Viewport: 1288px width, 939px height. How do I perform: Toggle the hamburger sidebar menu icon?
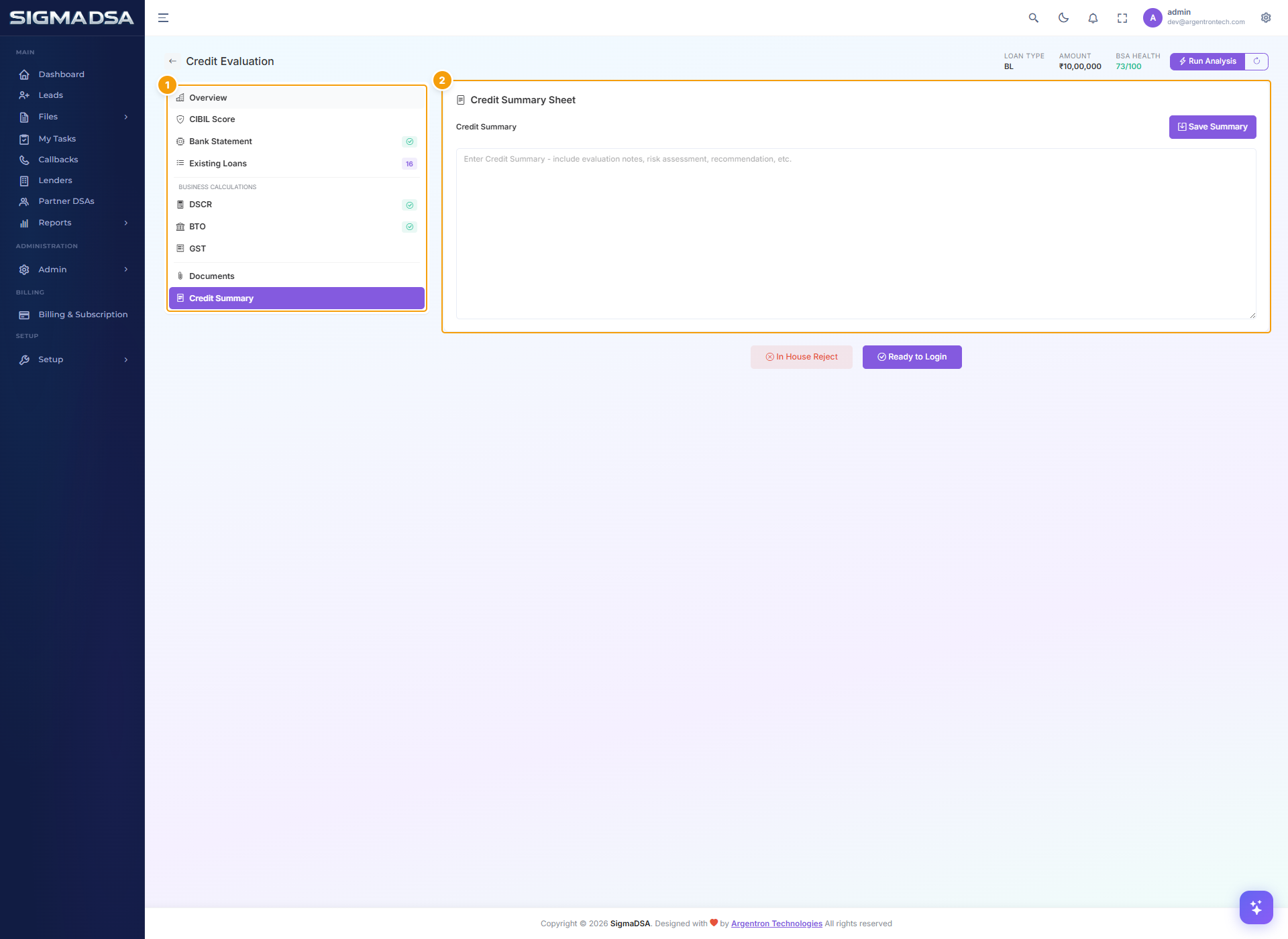(163, 18)
